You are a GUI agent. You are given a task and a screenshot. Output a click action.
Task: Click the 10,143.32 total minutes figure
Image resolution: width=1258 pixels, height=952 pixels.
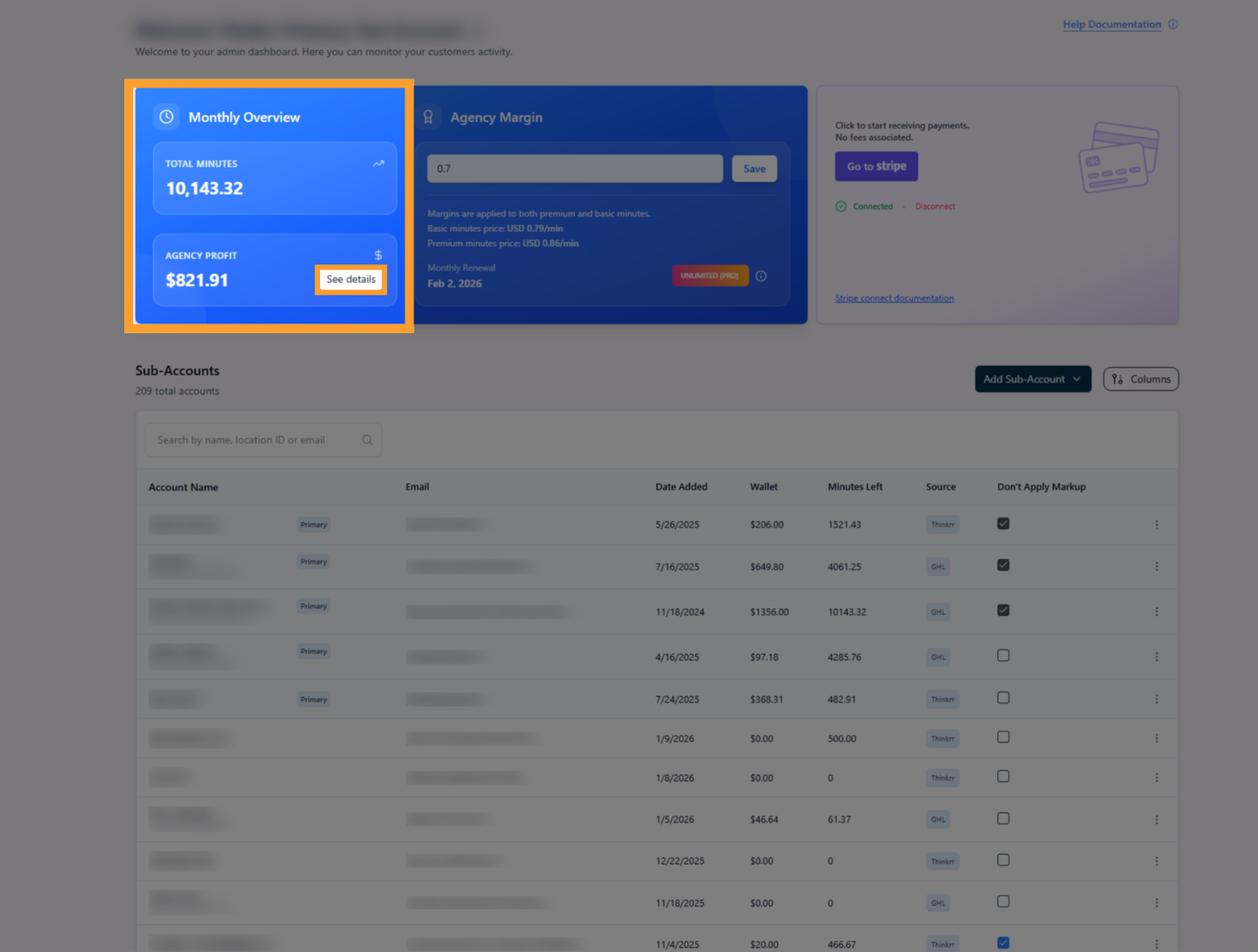click(205, 189)
